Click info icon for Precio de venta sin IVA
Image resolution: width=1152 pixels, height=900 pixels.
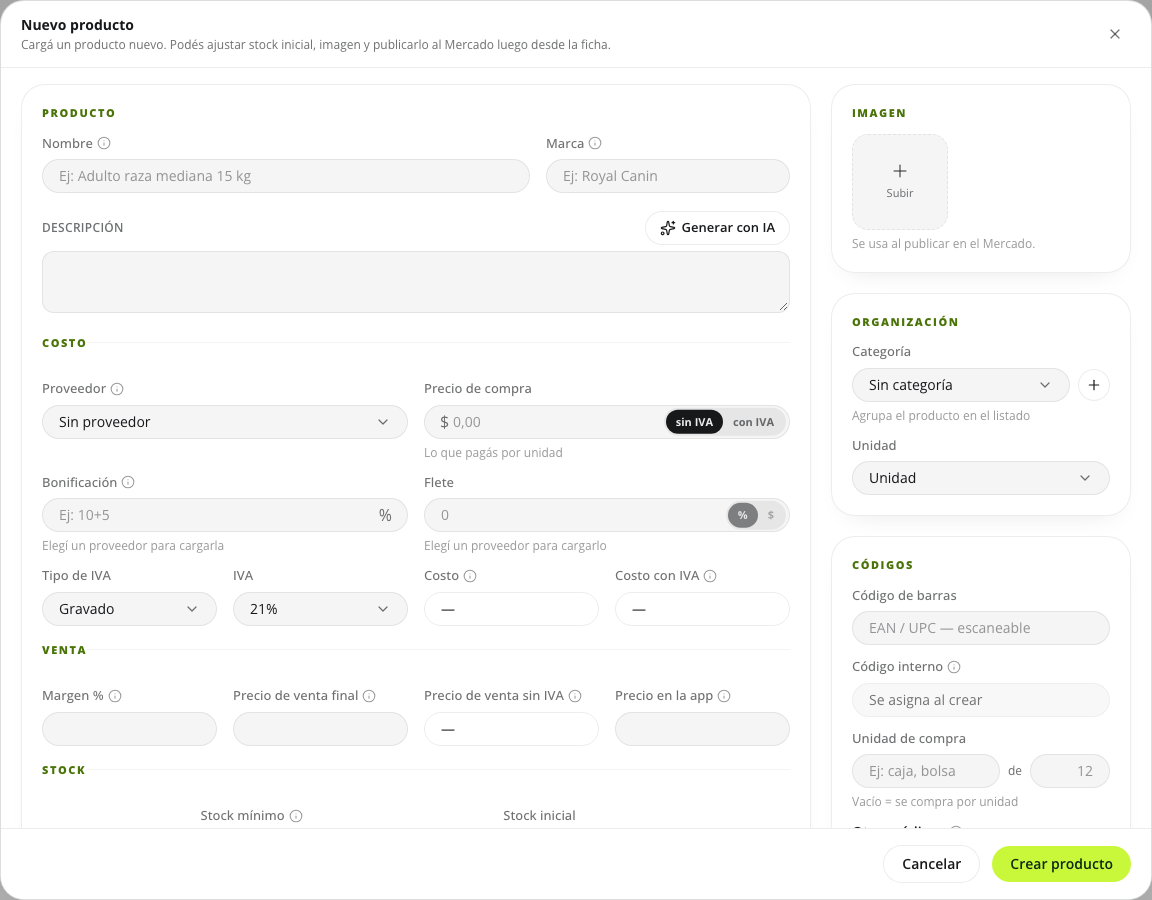[x=575, y=696]
